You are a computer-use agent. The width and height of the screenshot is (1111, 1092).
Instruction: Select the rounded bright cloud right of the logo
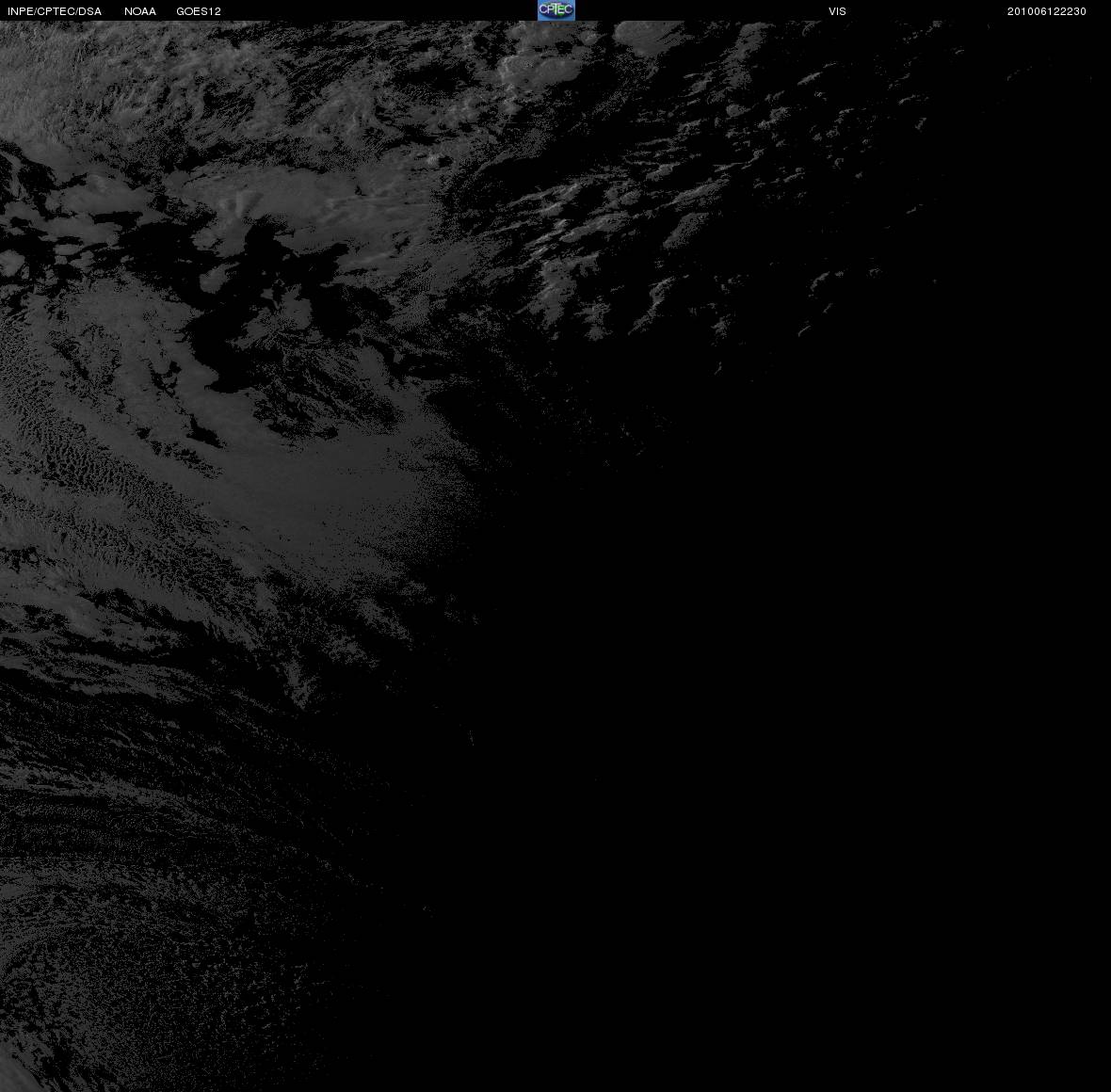pos(649,37)
